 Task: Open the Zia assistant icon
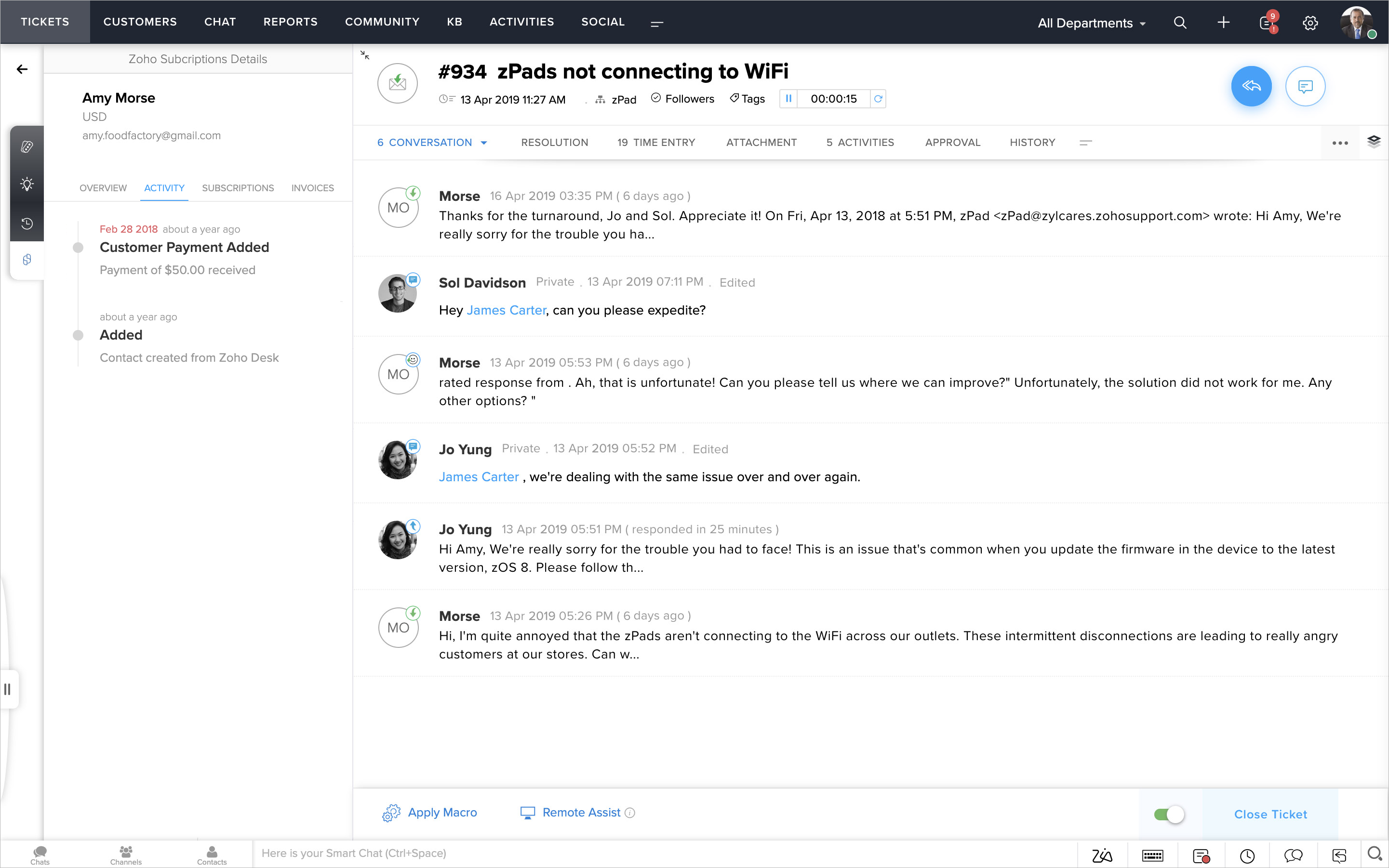click(x=1102, y=855)
